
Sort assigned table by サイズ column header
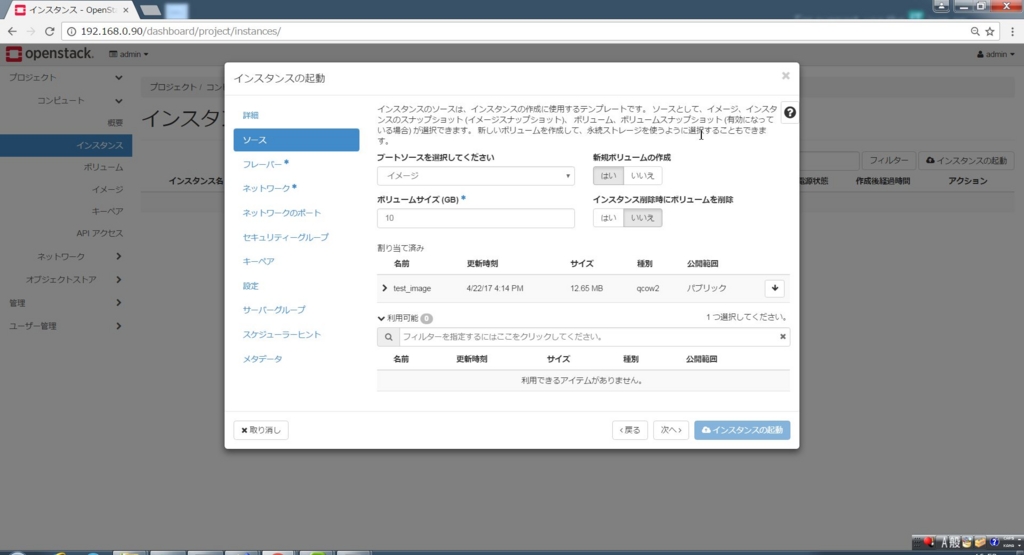tap(581, 264)
